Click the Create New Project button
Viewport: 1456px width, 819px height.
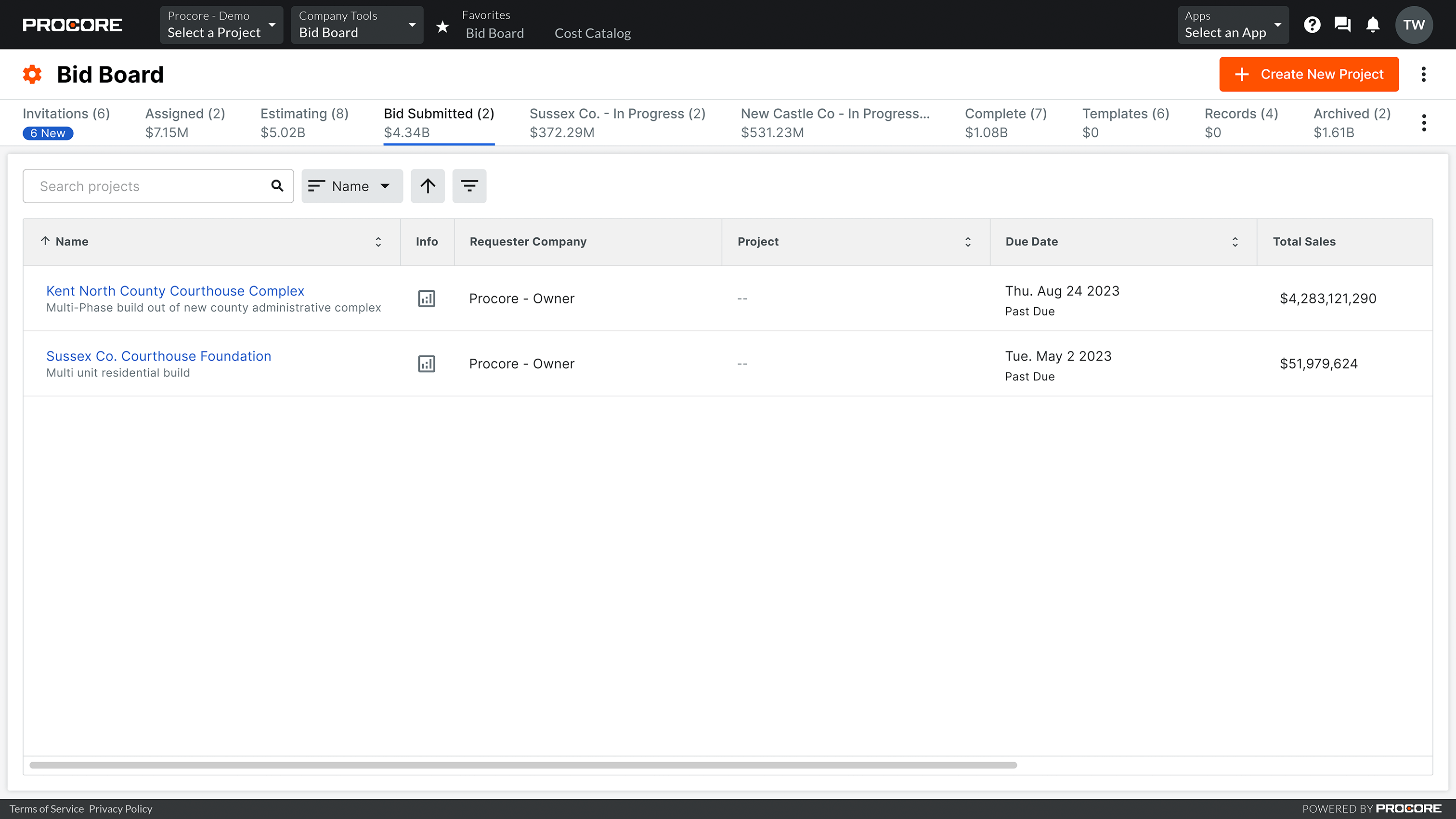(1309, 74)
